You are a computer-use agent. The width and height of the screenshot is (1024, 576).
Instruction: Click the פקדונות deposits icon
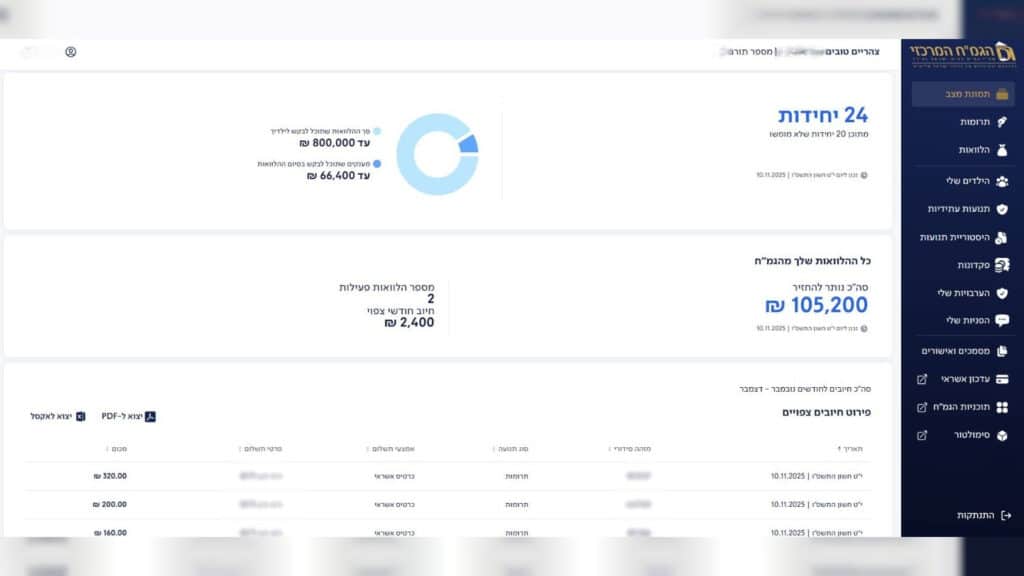point(1002,265)
